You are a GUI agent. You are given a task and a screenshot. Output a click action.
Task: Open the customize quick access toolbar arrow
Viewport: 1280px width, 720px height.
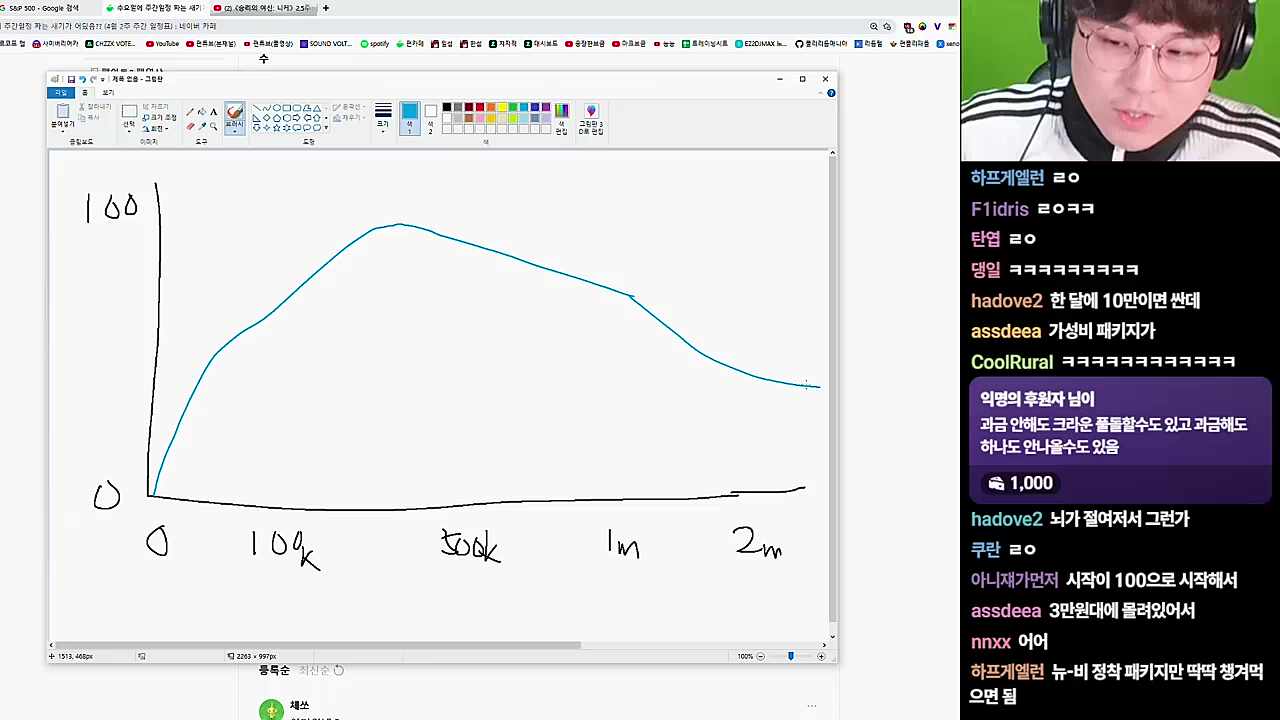pos(103,79)
